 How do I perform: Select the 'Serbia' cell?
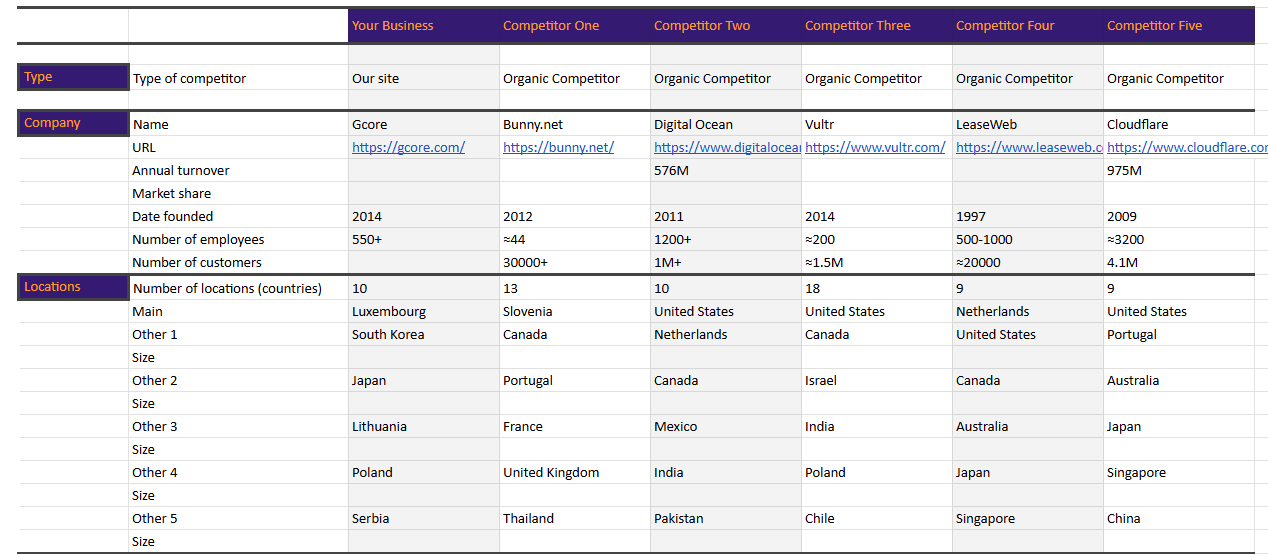(424, 519)
